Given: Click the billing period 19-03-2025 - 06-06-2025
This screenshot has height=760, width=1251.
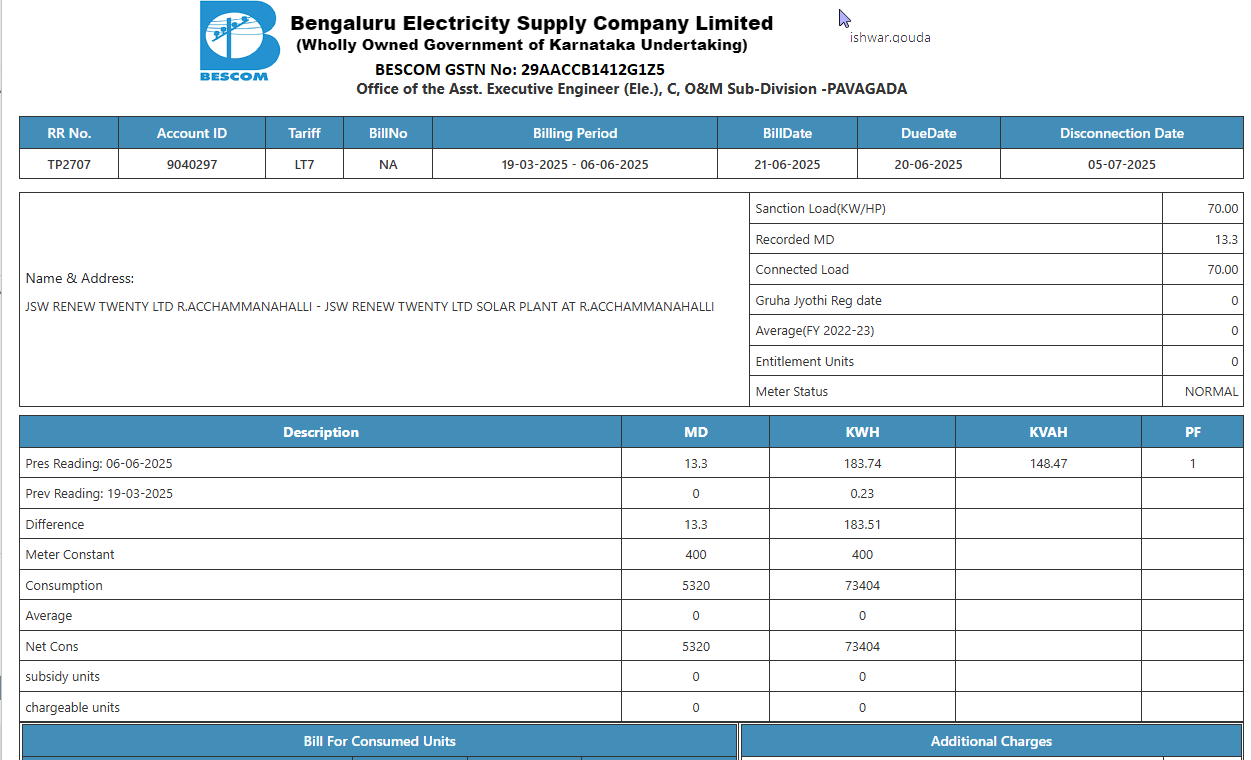Looking at the screenshot, I should pyautogui.click(x=575, y=164).
